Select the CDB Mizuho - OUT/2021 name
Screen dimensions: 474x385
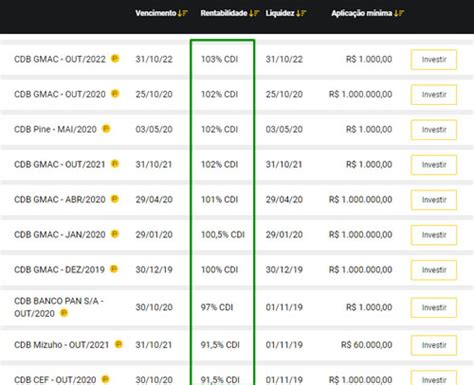click(x=61, y=345)
